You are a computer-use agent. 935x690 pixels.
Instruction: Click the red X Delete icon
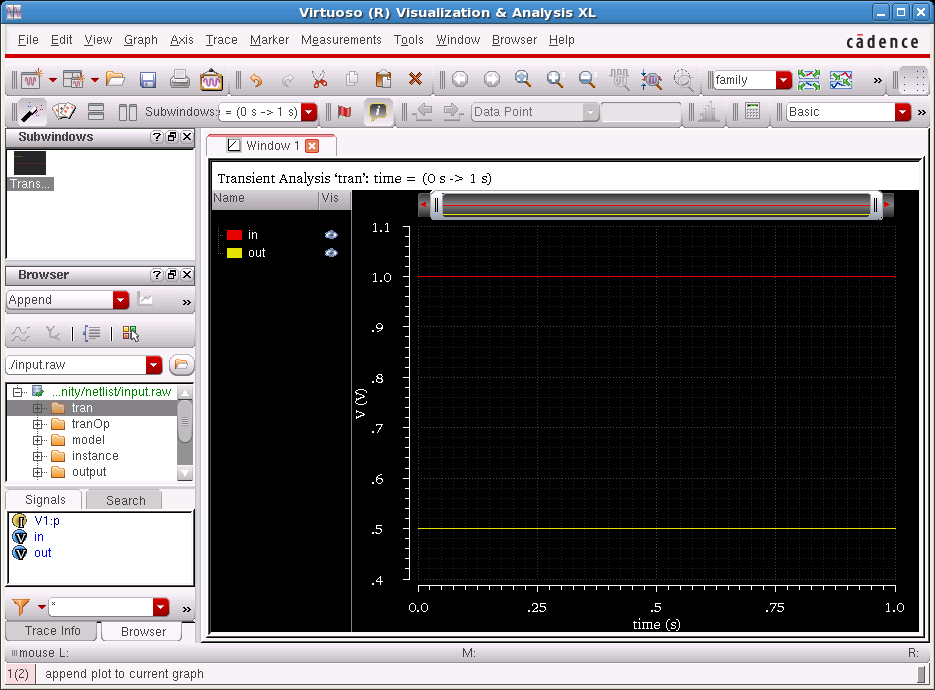coord(415,80)
